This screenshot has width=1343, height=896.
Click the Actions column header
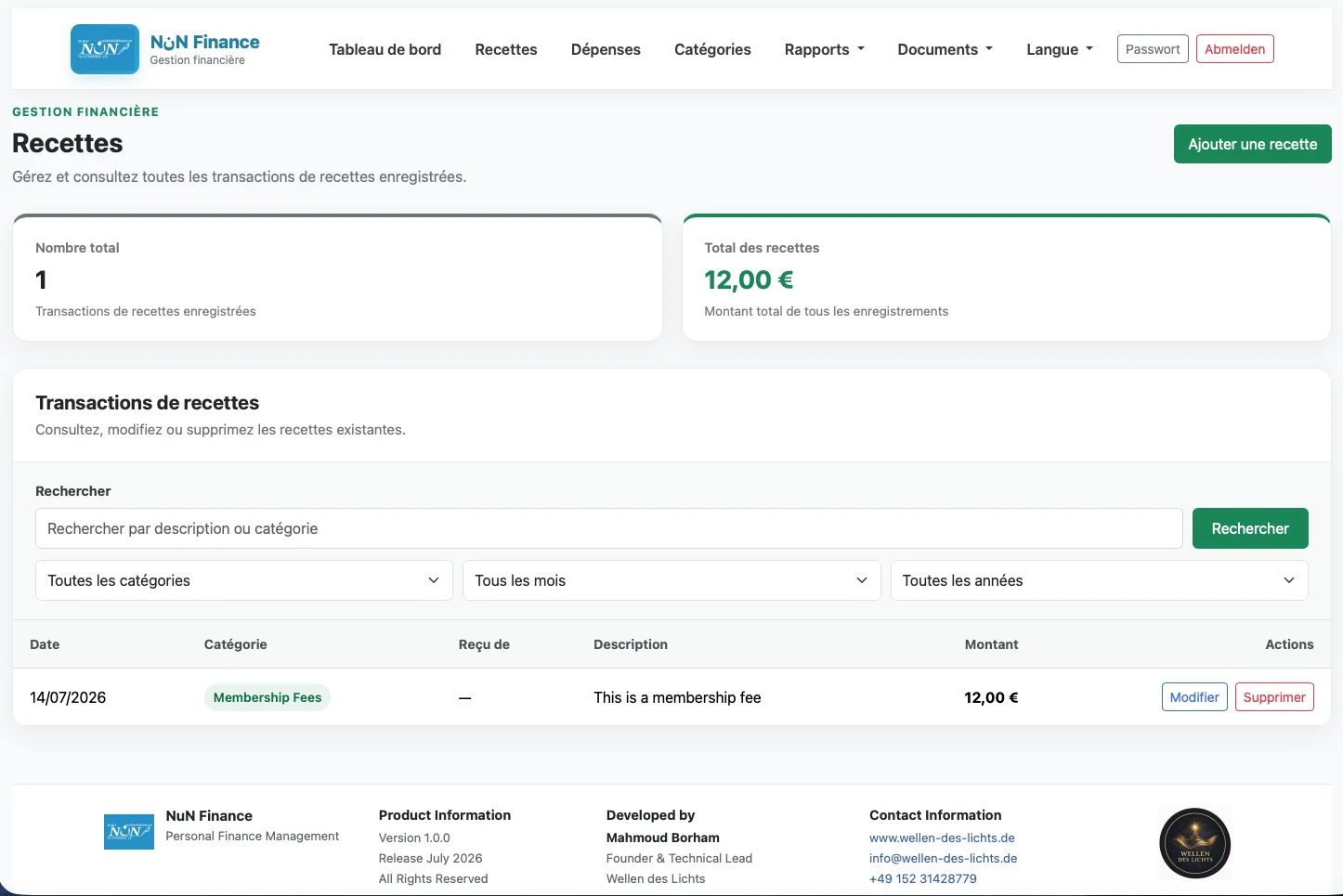tap(1289, 644)
